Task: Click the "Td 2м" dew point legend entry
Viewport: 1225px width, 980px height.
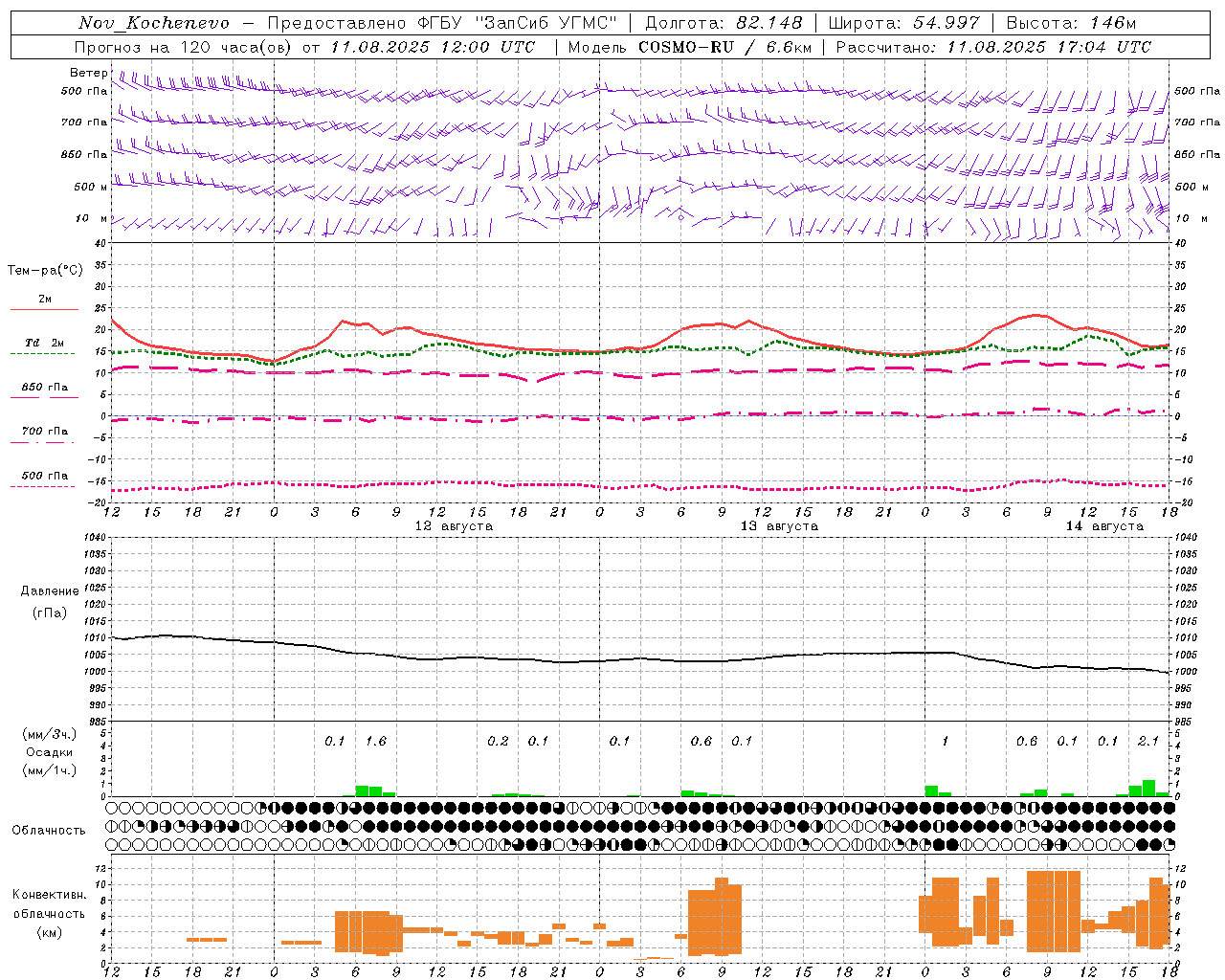Action: [45, 343]
